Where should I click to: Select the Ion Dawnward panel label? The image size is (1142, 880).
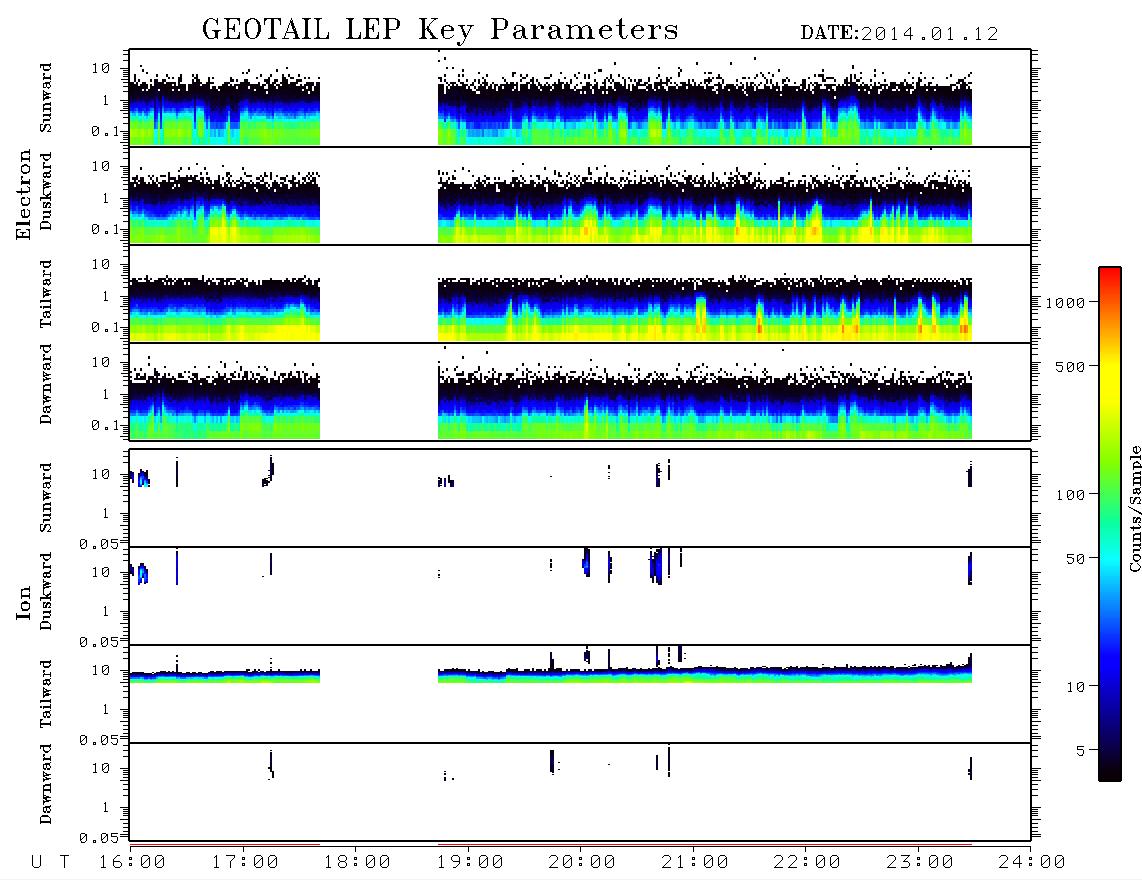click(46, 784)
